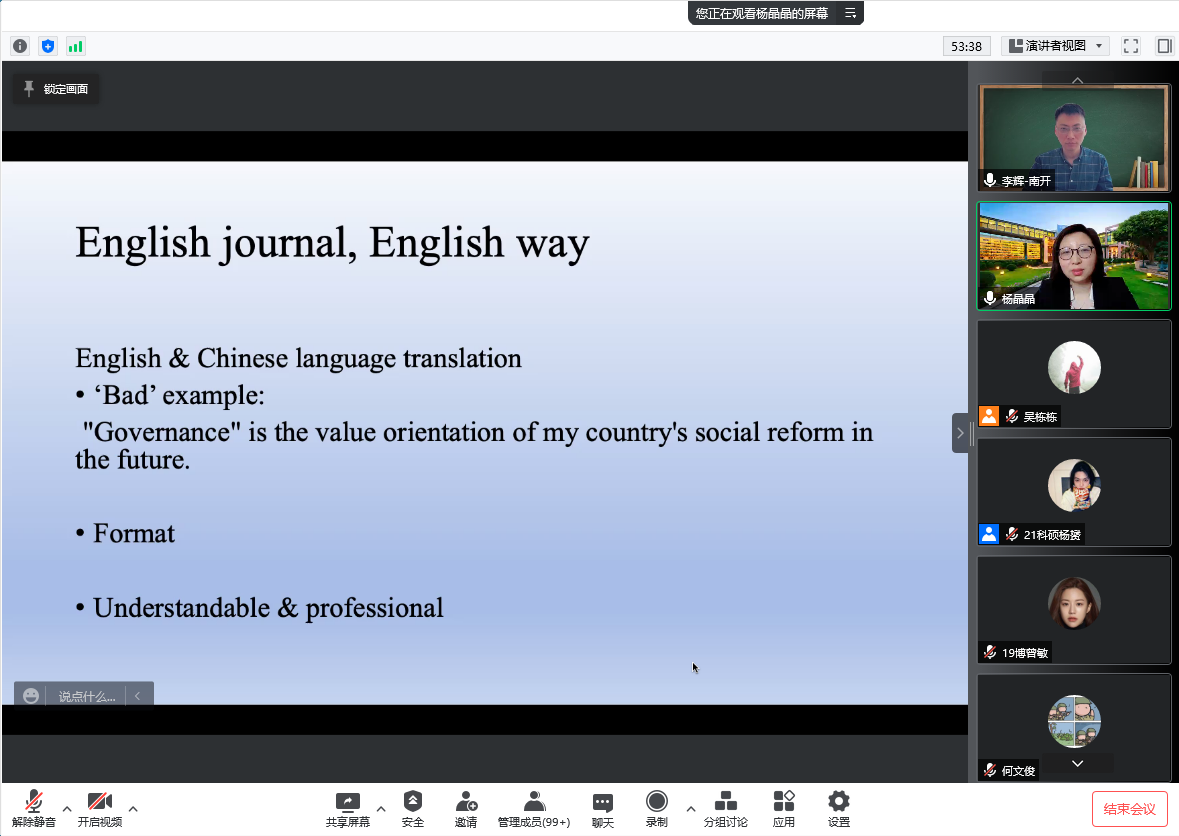Open Manage Participants (管理成员) list

[x=534, y=807]
